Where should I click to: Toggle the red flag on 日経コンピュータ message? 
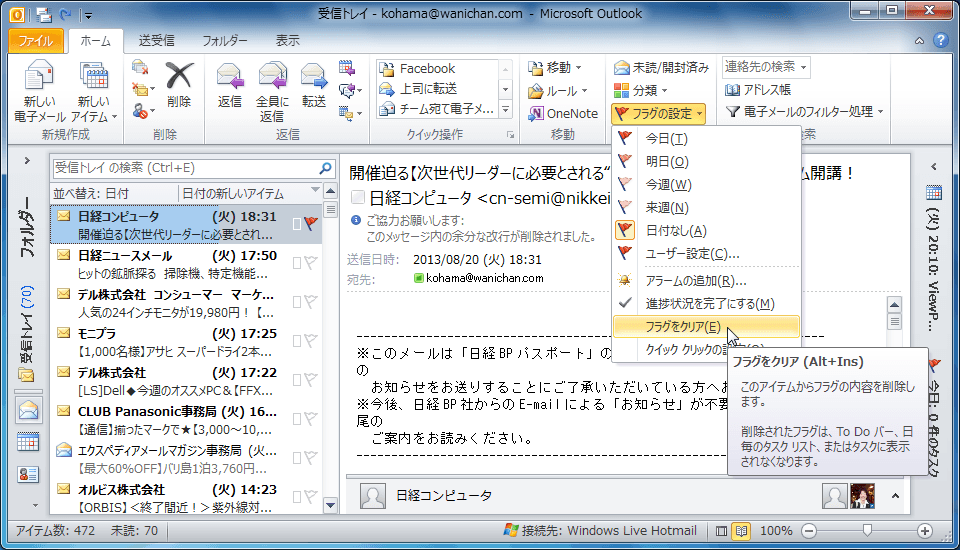click(x=311, y=224)
